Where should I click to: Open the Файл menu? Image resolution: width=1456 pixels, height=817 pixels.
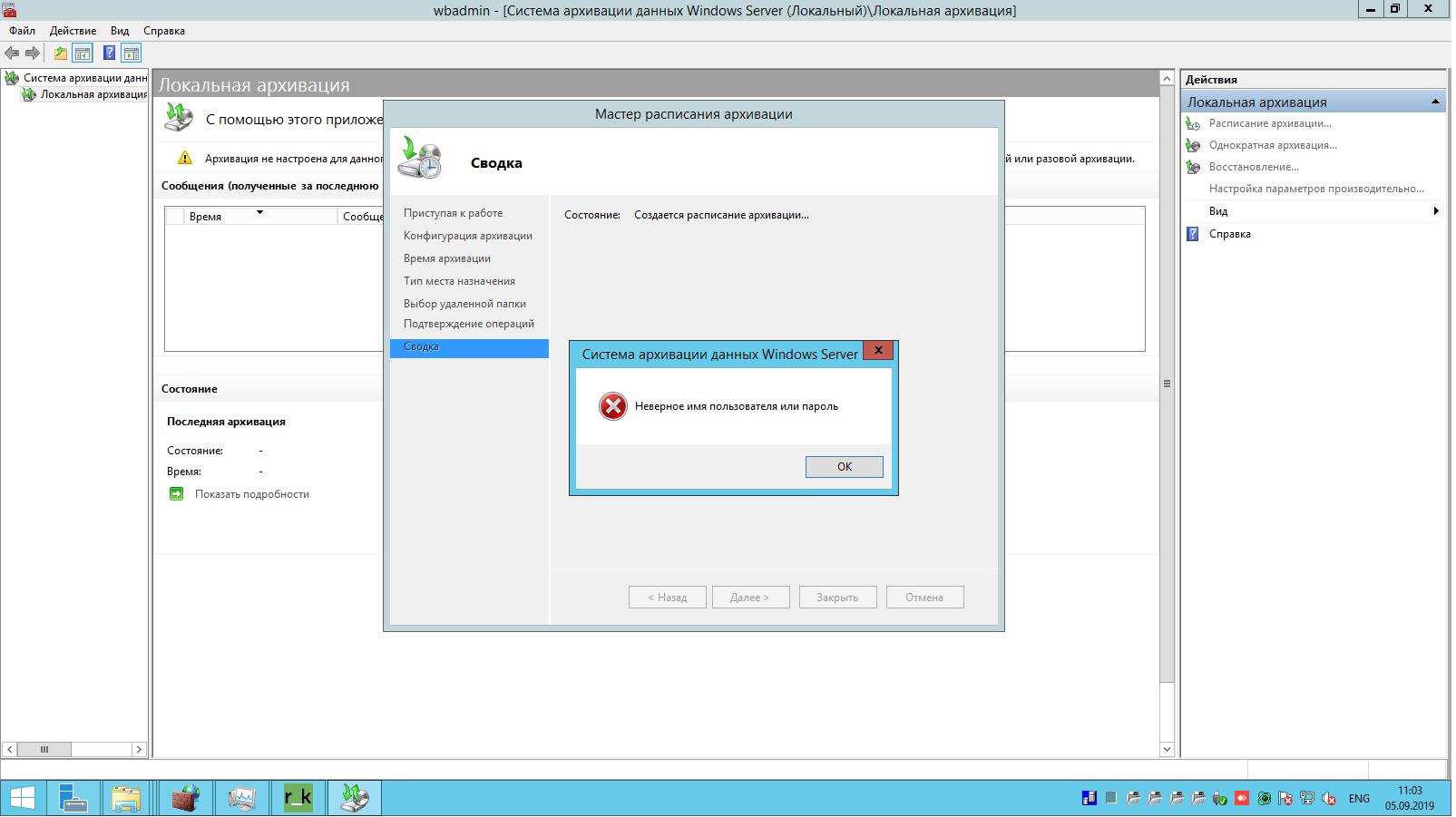23,31
